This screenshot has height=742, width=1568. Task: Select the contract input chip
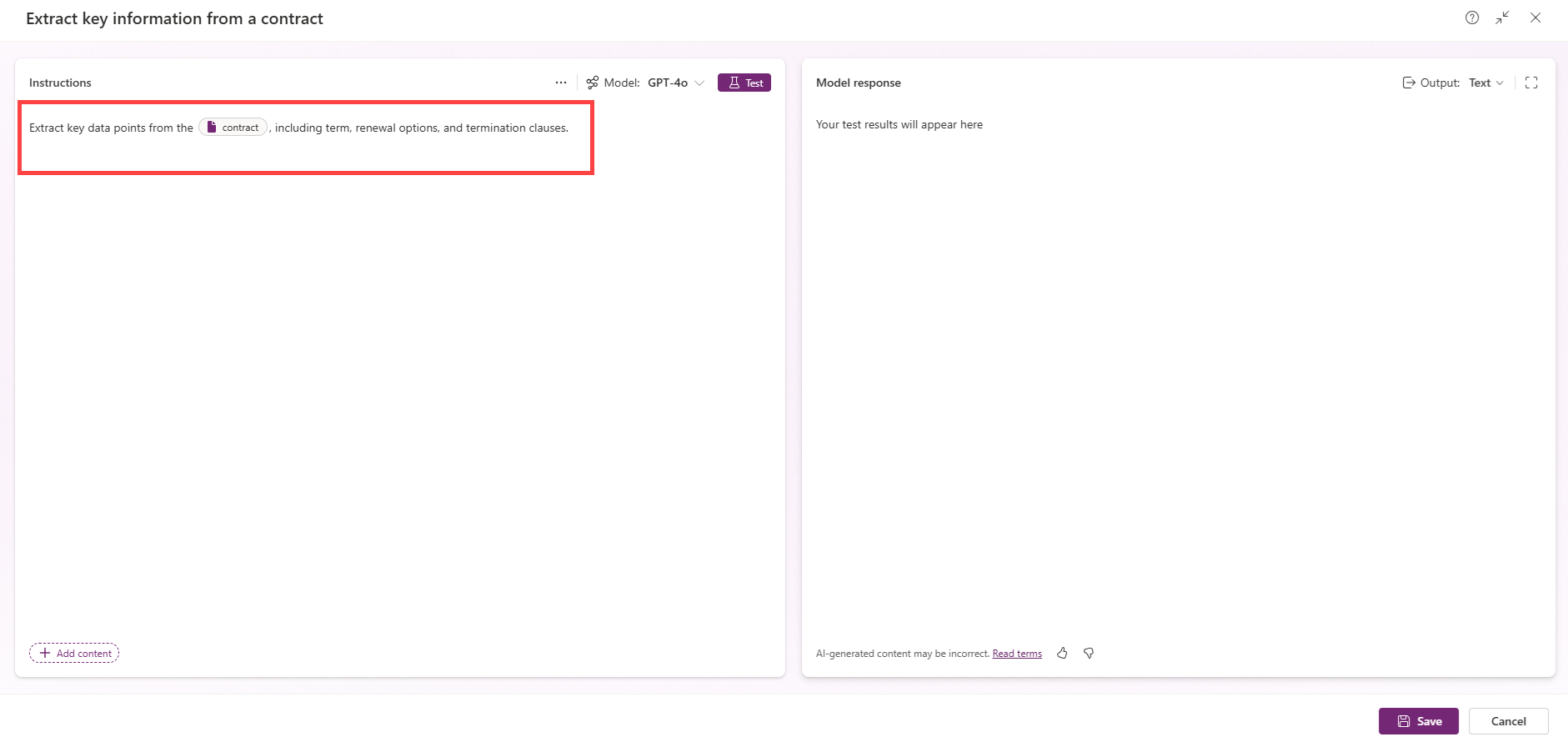click(x=233, y=128)
